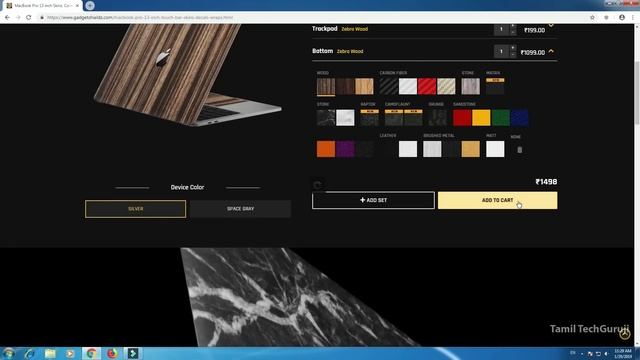Select Silver device color
The height and width of the screenshot is (360, 640).
click(136, 209)
